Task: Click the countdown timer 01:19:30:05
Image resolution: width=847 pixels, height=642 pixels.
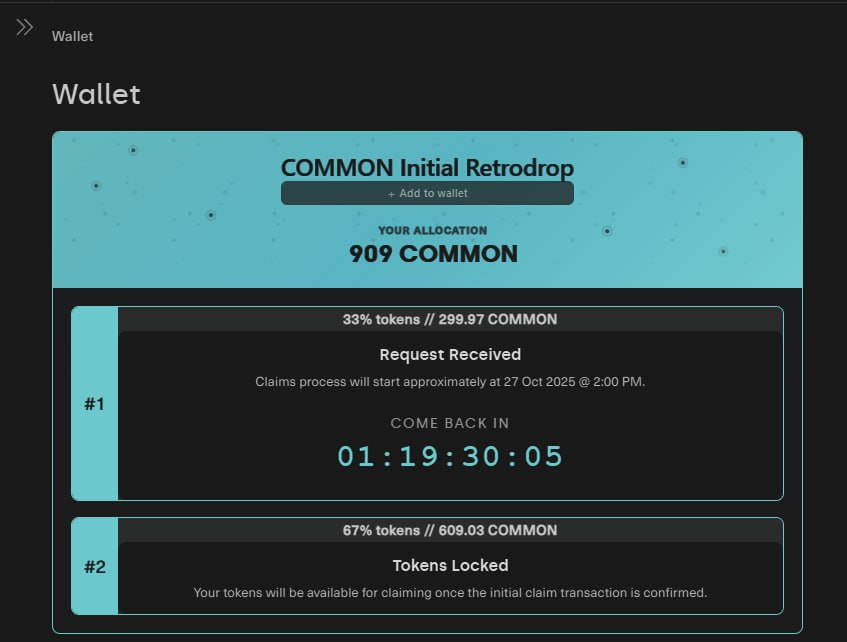Action: (x=450, y=456)
